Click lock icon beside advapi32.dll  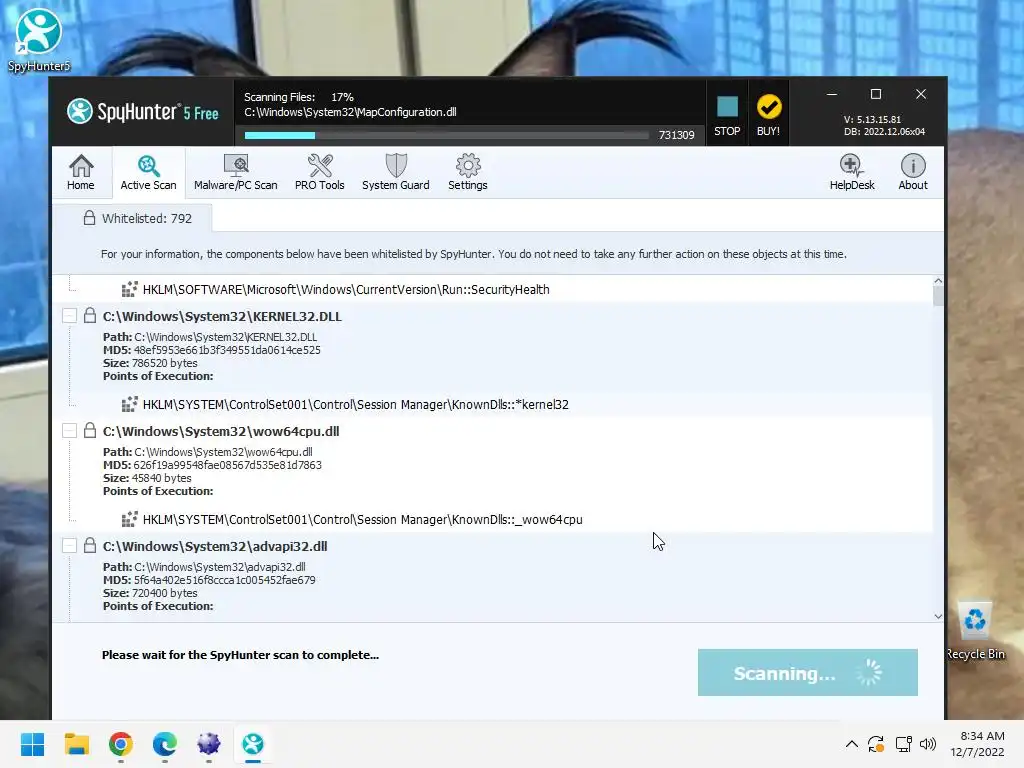coord(90,545)
